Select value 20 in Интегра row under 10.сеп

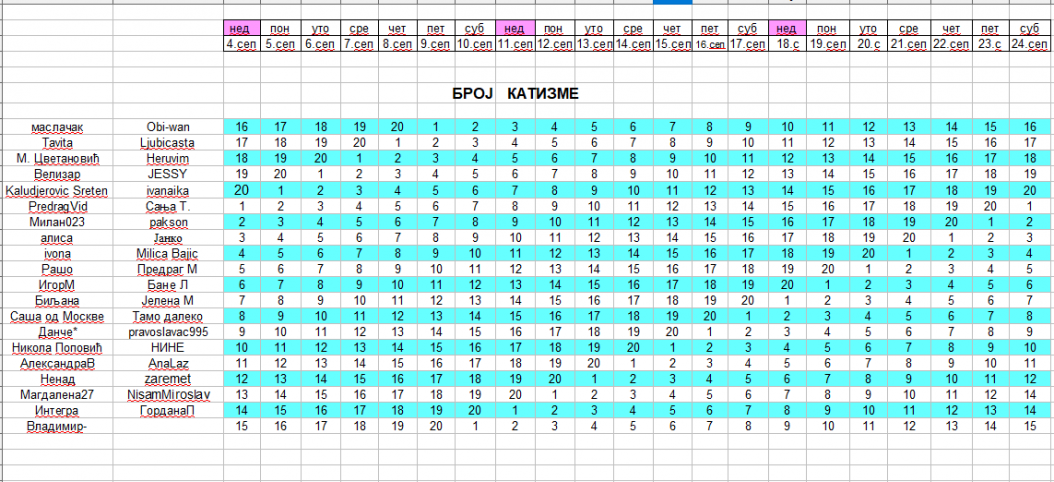477,411
